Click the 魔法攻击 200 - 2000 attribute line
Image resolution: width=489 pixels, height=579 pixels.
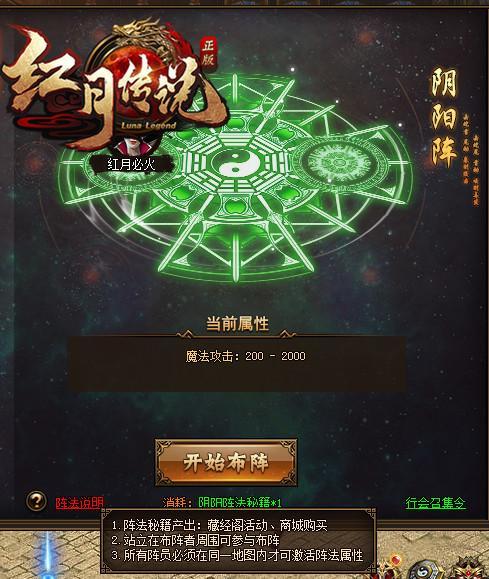pyautogui.click(x=246, y=356)
